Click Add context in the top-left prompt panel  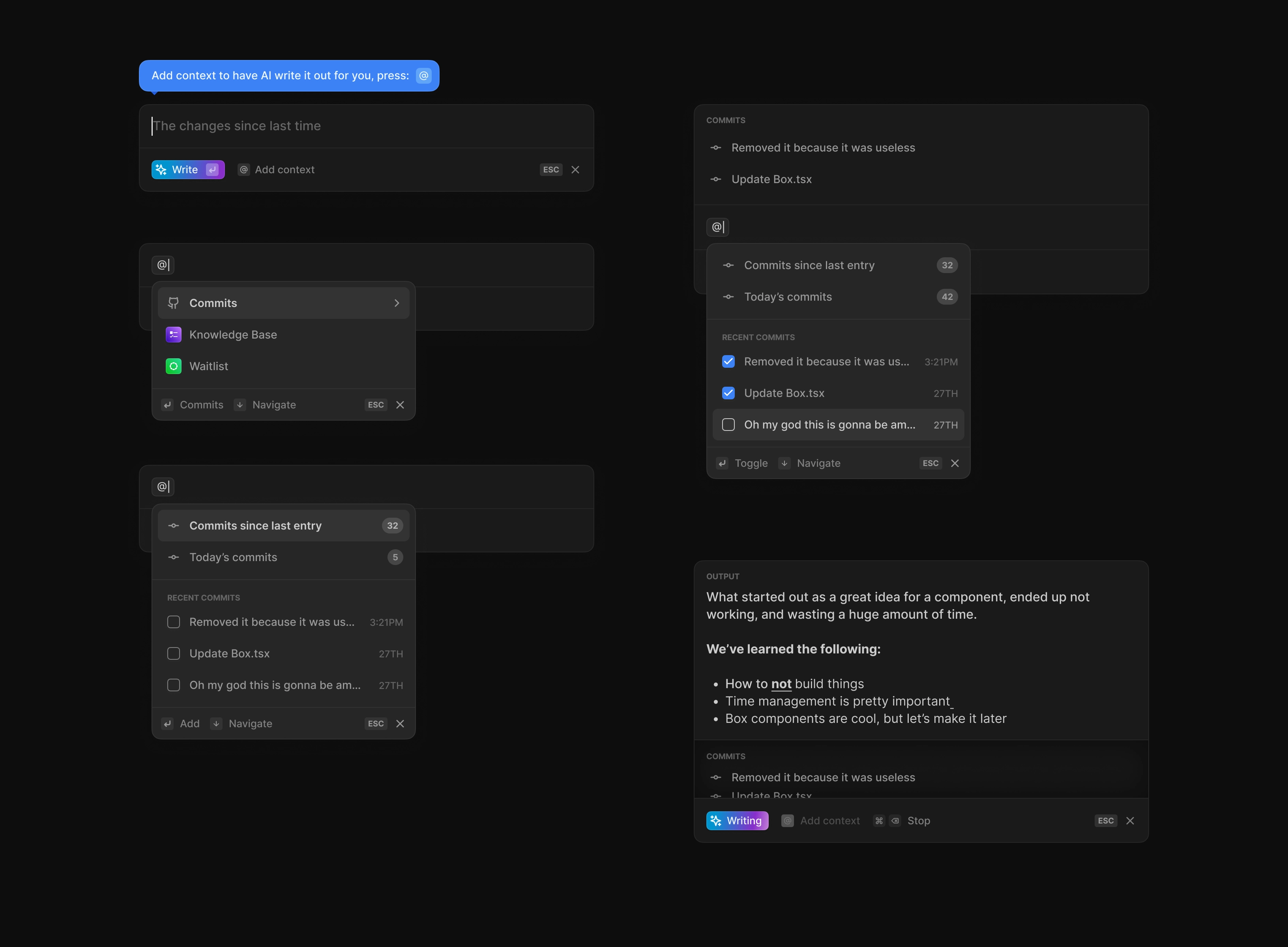click(x=276, y=170)
